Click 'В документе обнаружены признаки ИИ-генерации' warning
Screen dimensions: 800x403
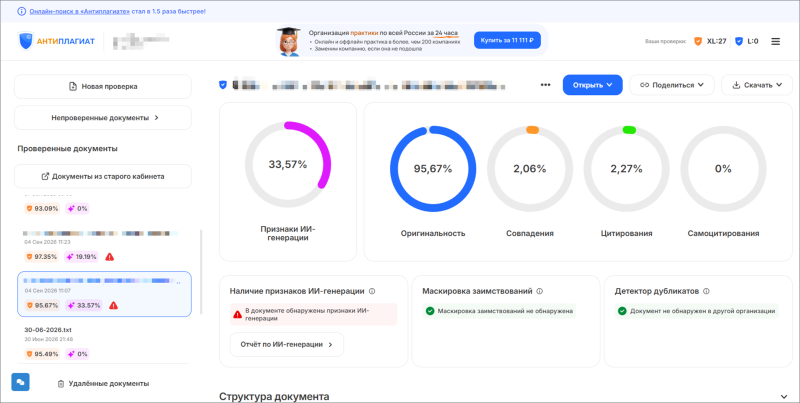(x=313, y=314)
